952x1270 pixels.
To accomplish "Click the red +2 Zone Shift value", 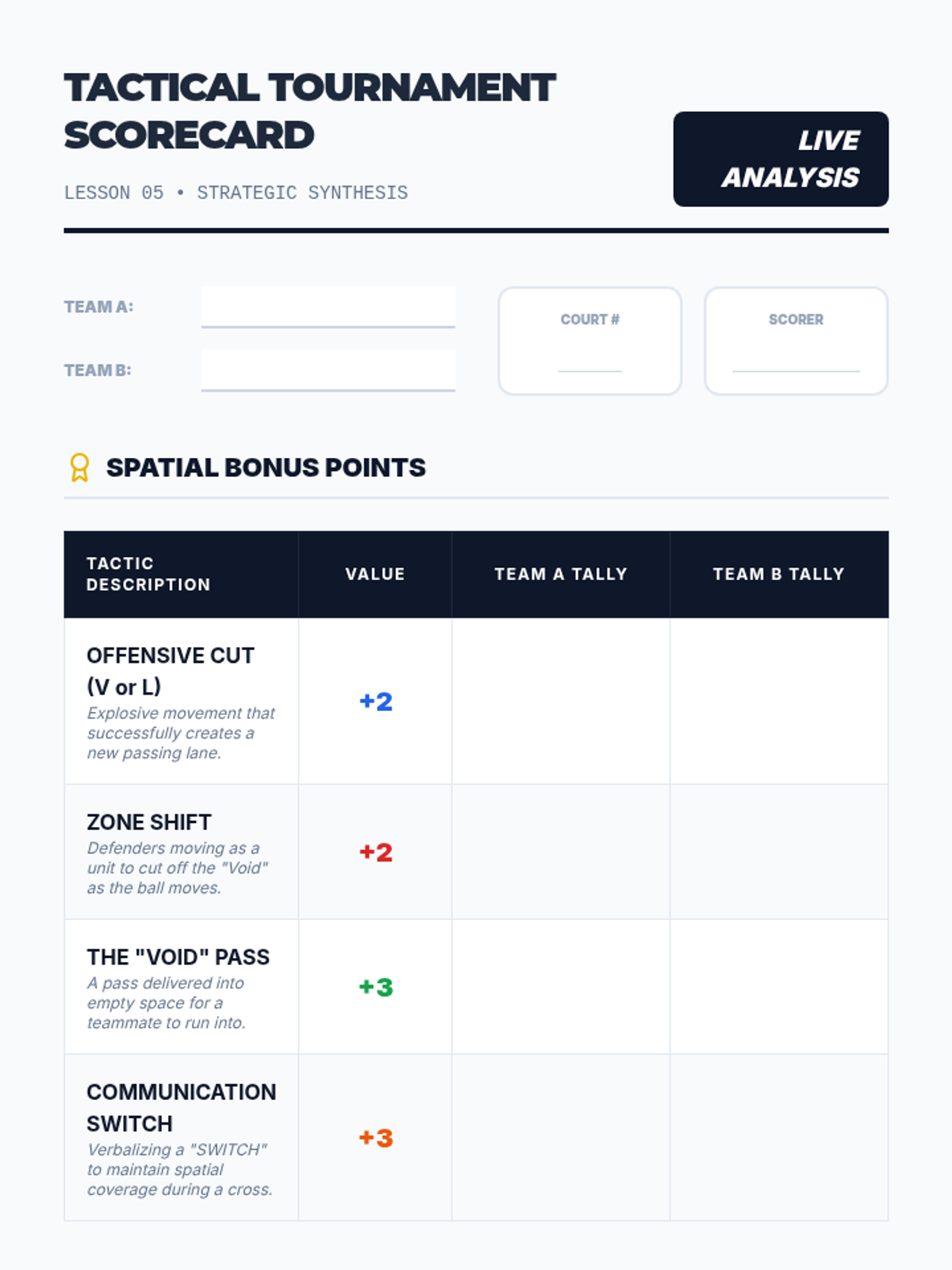I will pos(376,852).
